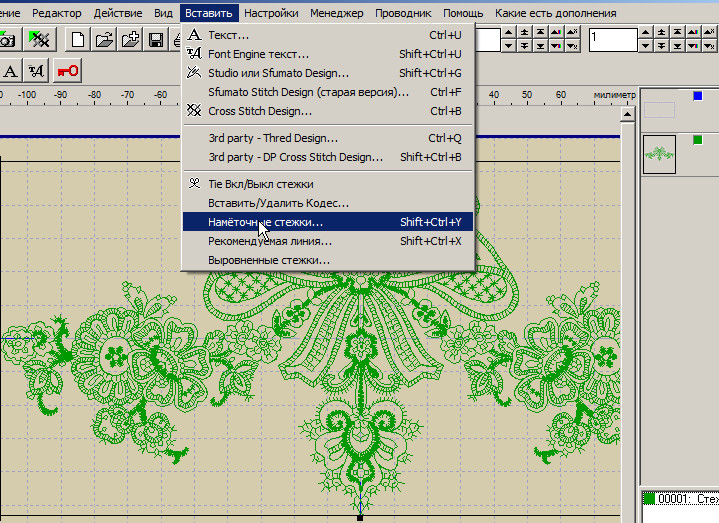Viewport: 719px width, 523px height.
Task: Click the empty input field left of the steppers
Action: (487, 39)
